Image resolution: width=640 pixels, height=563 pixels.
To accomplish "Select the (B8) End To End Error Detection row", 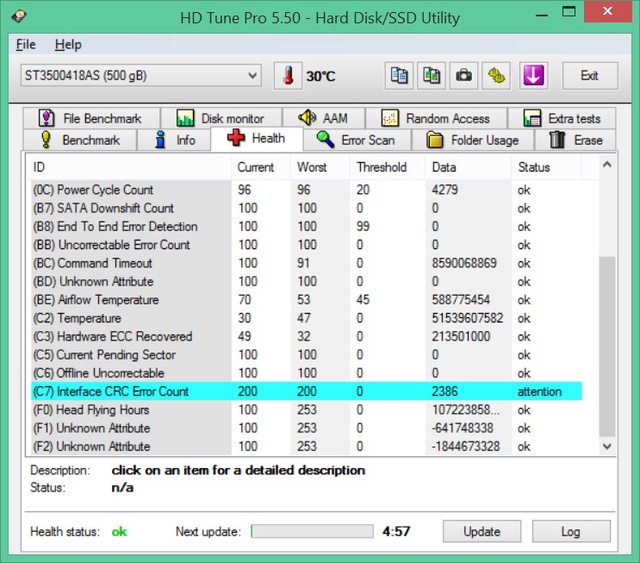I will point(306,227).
